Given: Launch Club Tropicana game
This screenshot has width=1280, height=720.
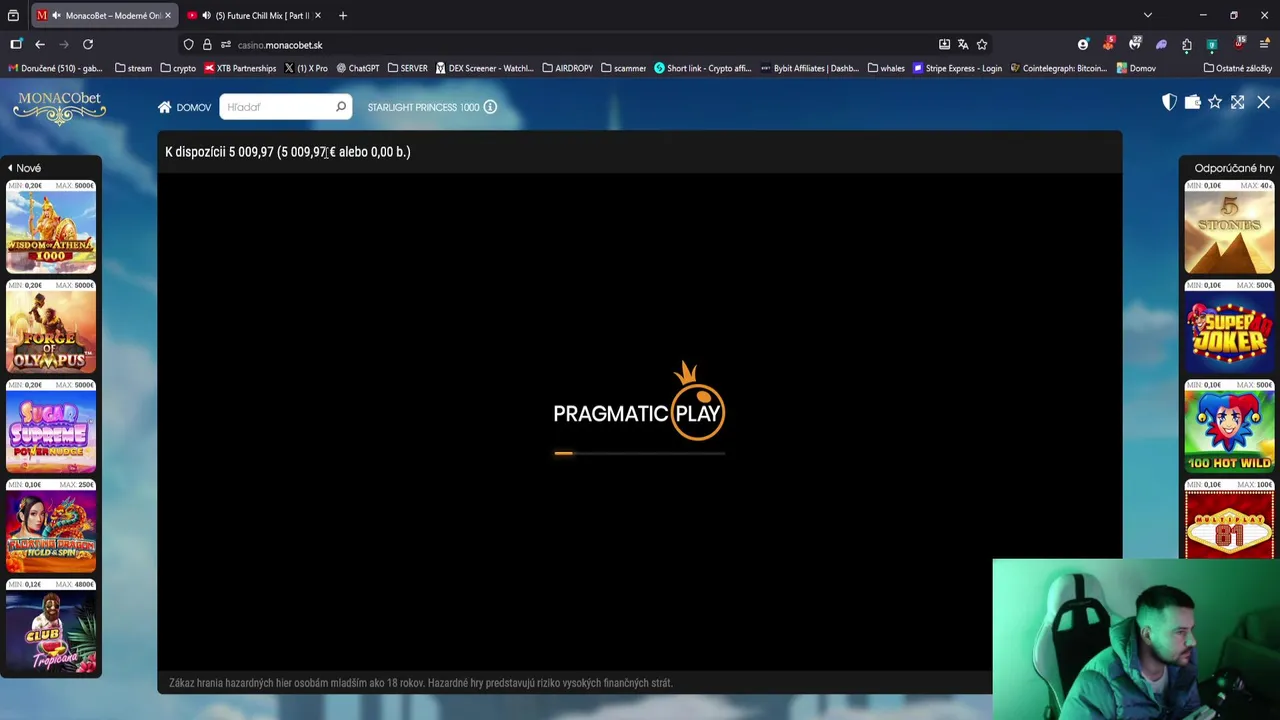Looking at the screenshot, I should [51, 627].
